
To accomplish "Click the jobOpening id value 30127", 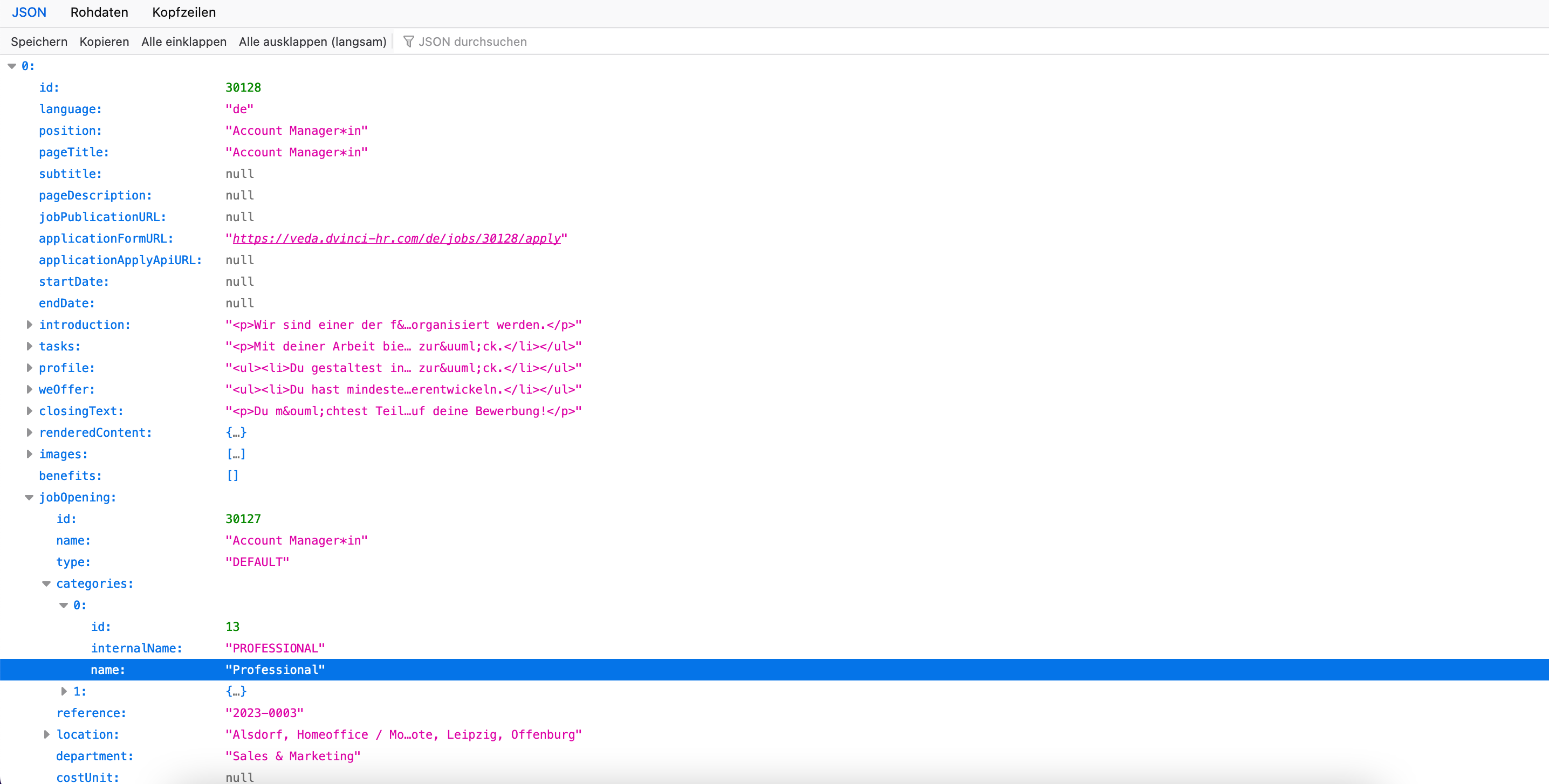I will (243, 519).
